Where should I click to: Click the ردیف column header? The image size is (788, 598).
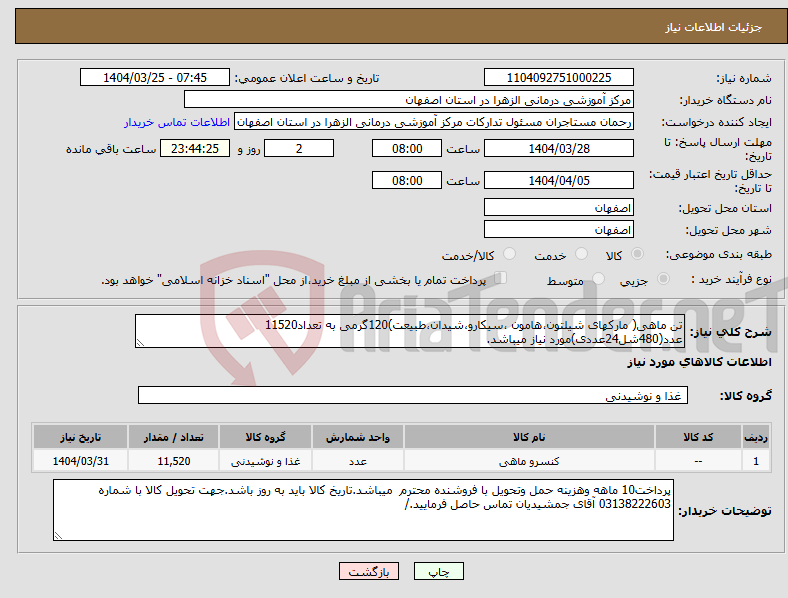tap(756, 437)
